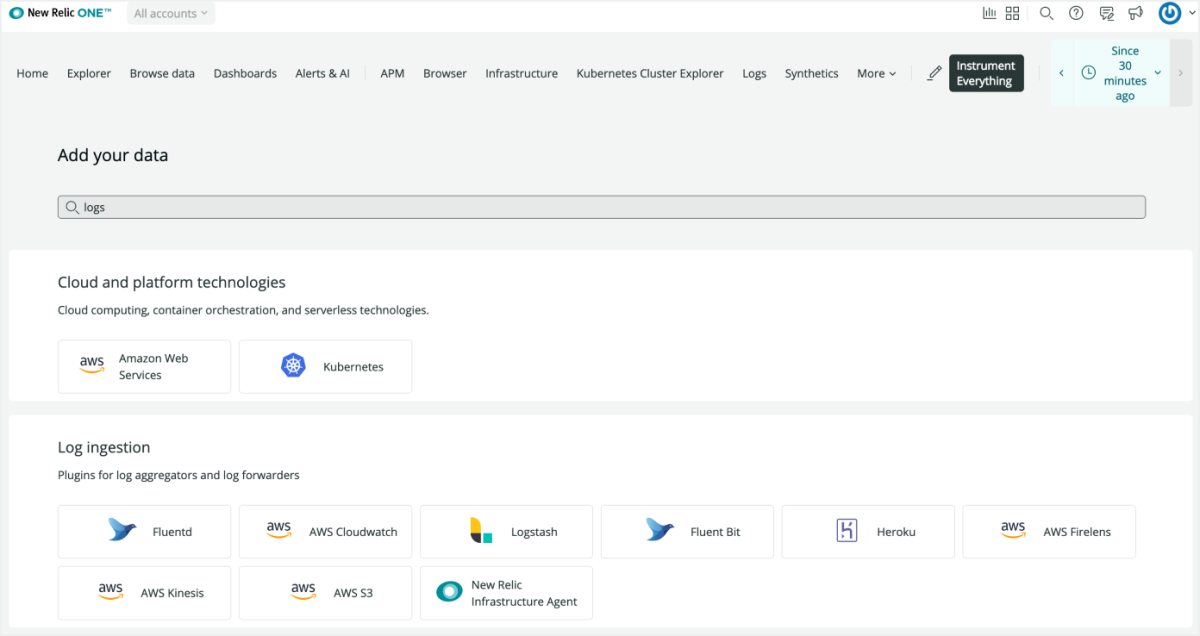This screenshot has height=636, width=1200.
Task: Click the clock icon in time picker
Action: click(x=1088, y=73)
